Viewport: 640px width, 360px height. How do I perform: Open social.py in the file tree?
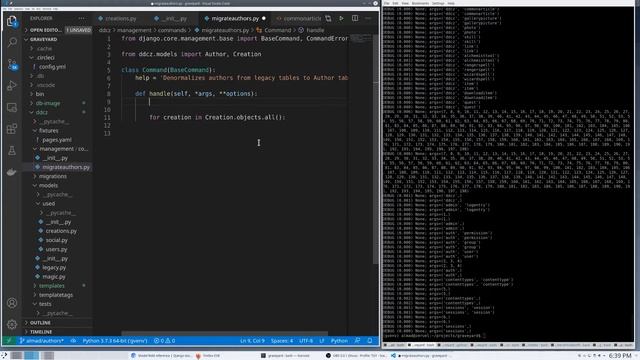point(56,240)
